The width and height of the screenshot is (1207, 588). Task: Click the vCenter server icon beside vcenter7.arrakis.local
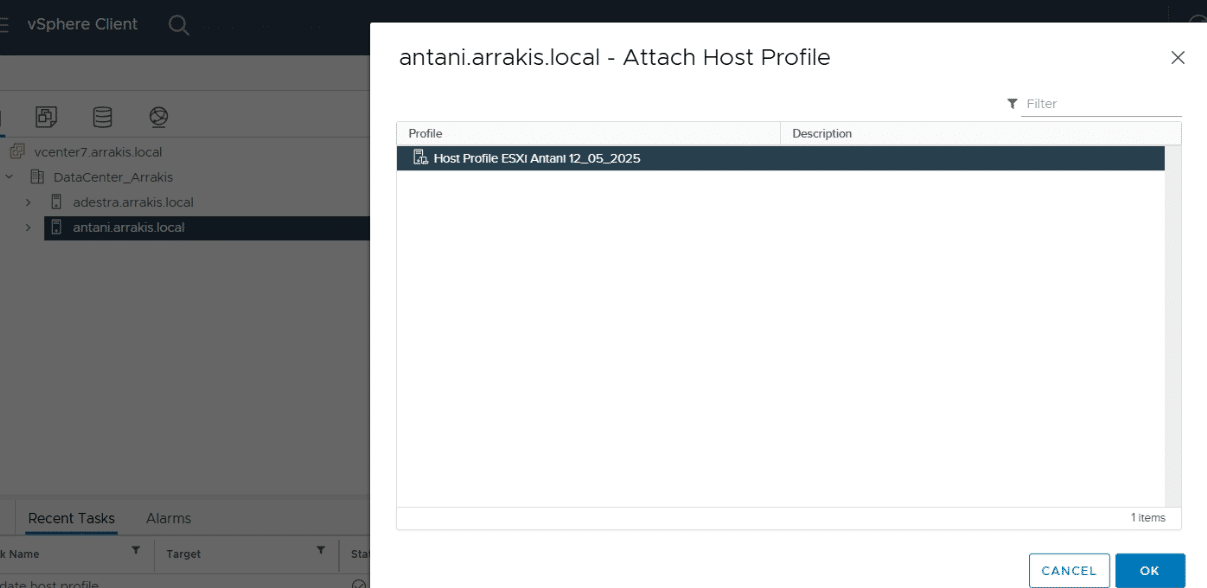(x=17, y=152)
